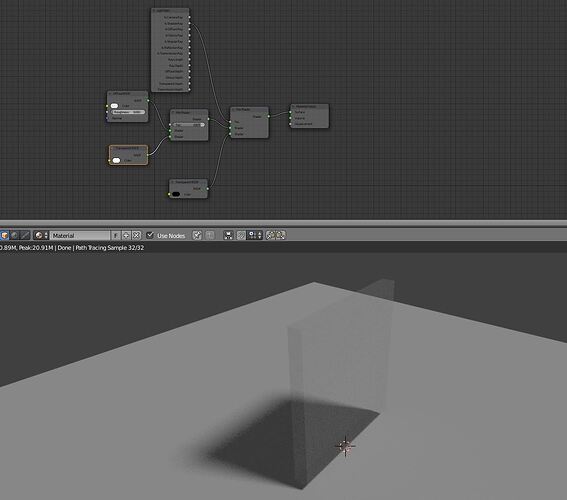The image size is (567, 500).
Task: Collapse the second Mix Shader node
Action: [234, 109]
